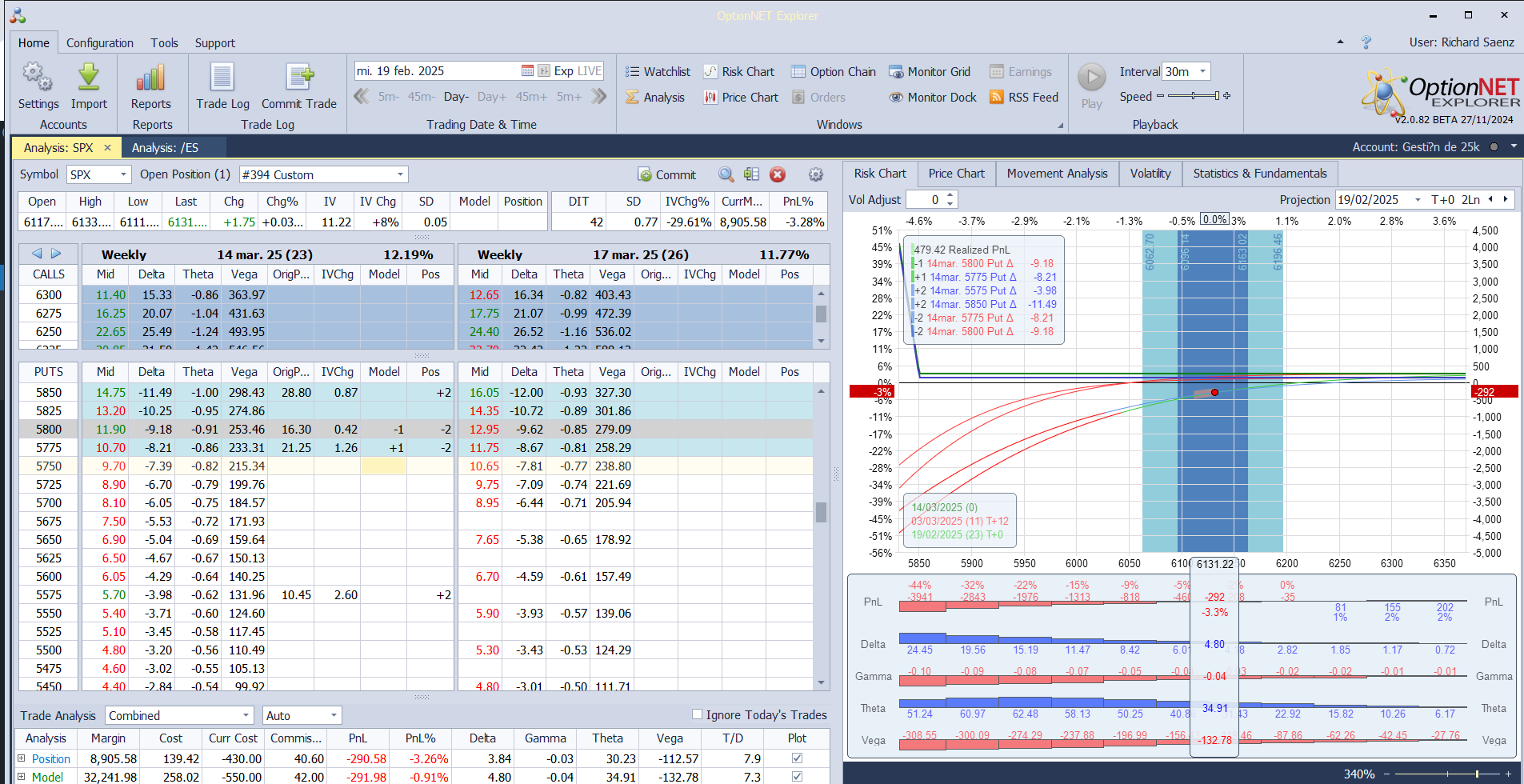Switch to the Analysis: /ES tab
Screen dimensions: 1524x784
[x=165, y=147]
